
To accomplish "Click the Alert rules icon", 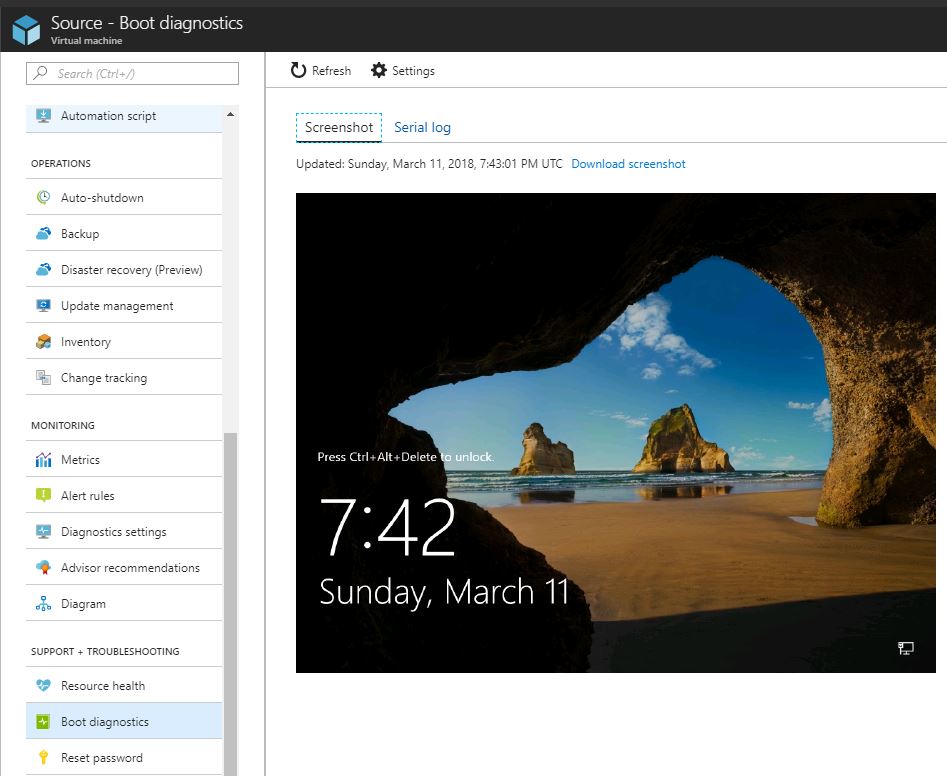I will [x=44, y=495].
